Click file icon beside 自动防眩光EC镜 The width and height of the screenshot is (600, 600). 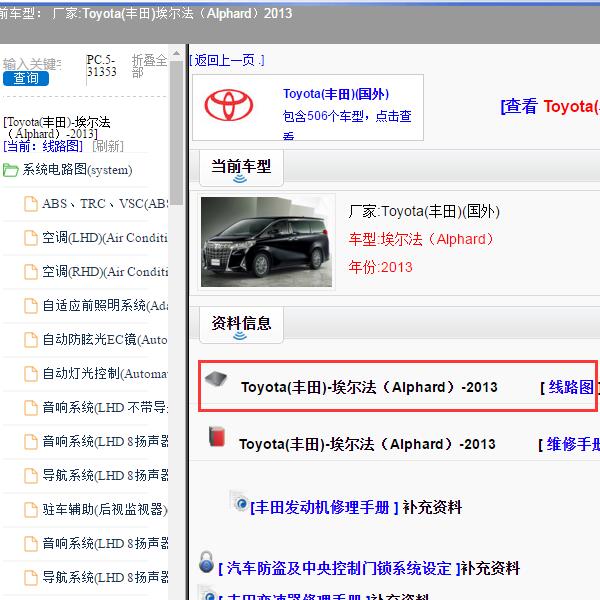pos(31,339)
